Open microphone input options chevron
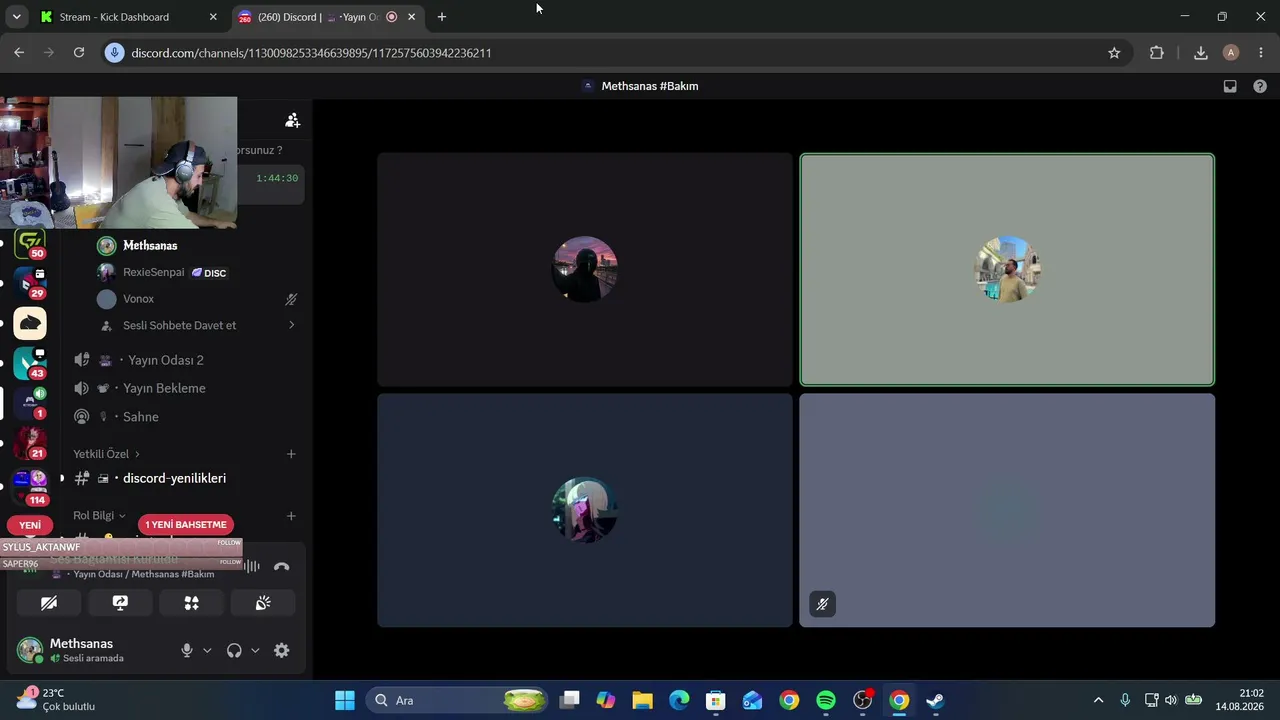1280x720 pixels. point(207,650)
